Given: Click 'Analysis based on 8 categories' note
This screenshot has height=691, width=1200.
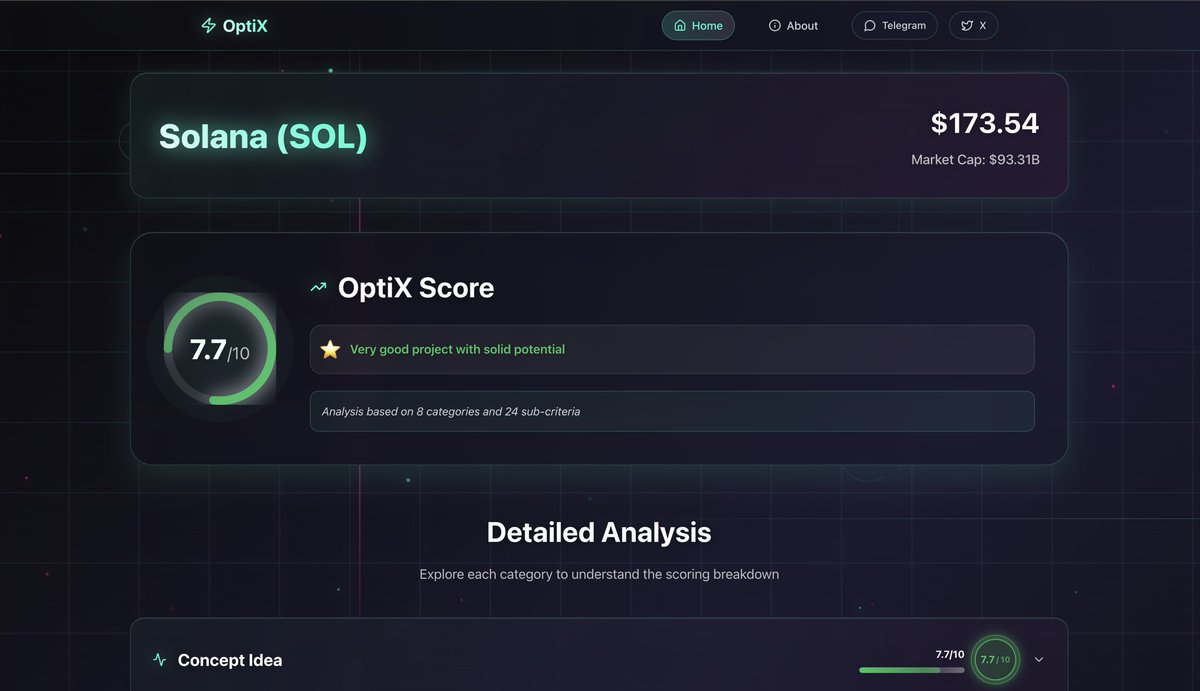Looking at the screenshot, I should point(451,411).
